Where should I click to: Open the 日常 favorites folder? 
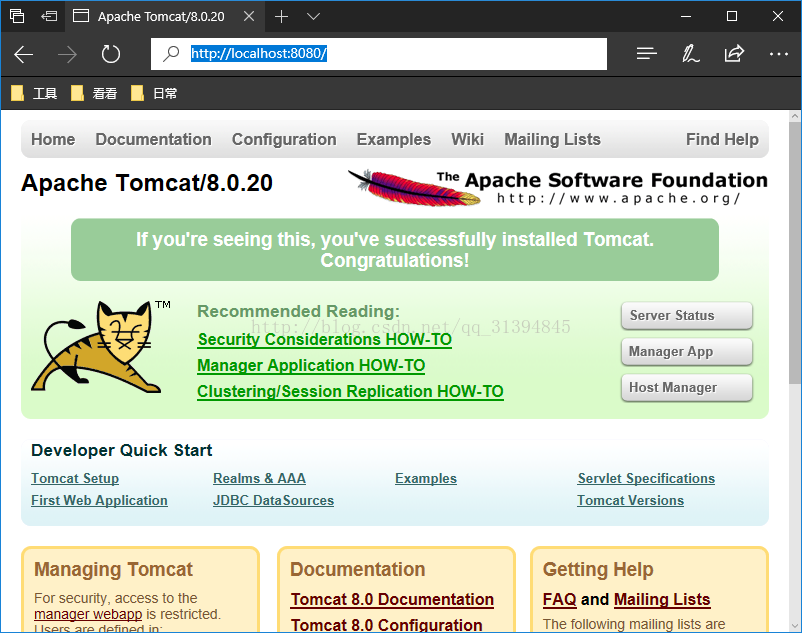click(x=154, y=94)
